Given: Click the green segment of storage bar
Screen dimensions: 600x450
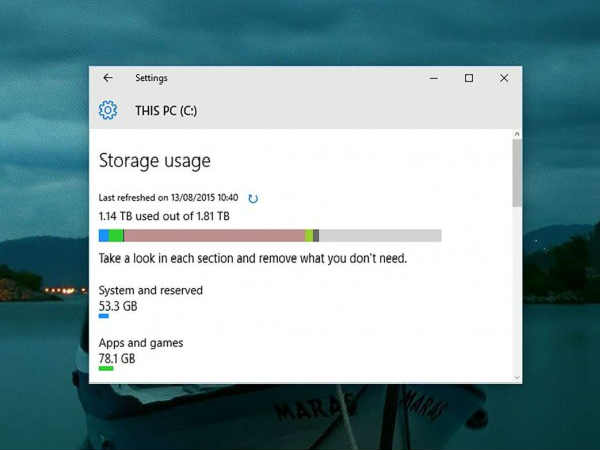Looking at the screenshot, I should (x=116, y=236).
